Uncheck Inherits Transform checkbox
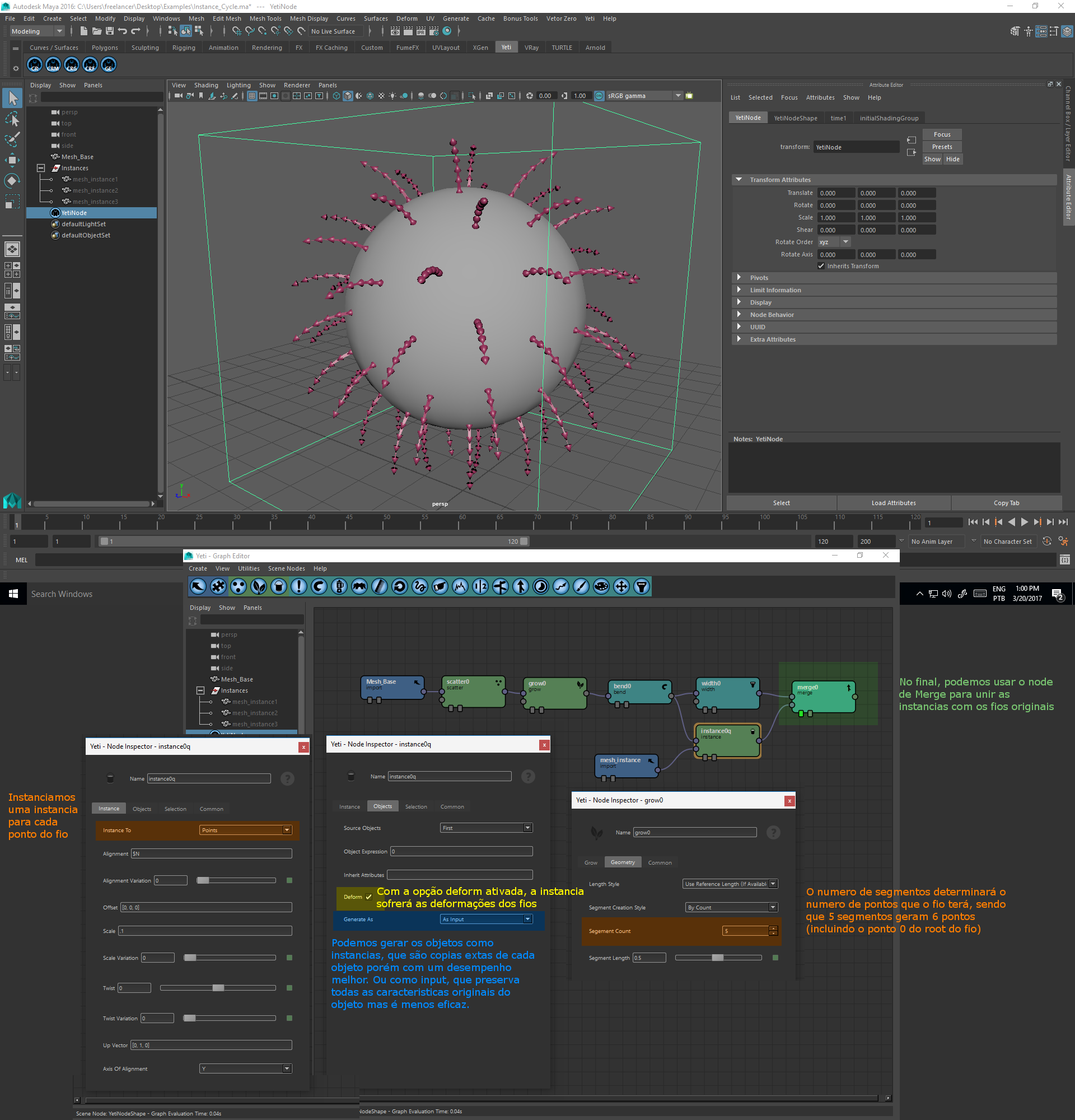This screenshot has width=1075, height=1120. click(821, 267)
